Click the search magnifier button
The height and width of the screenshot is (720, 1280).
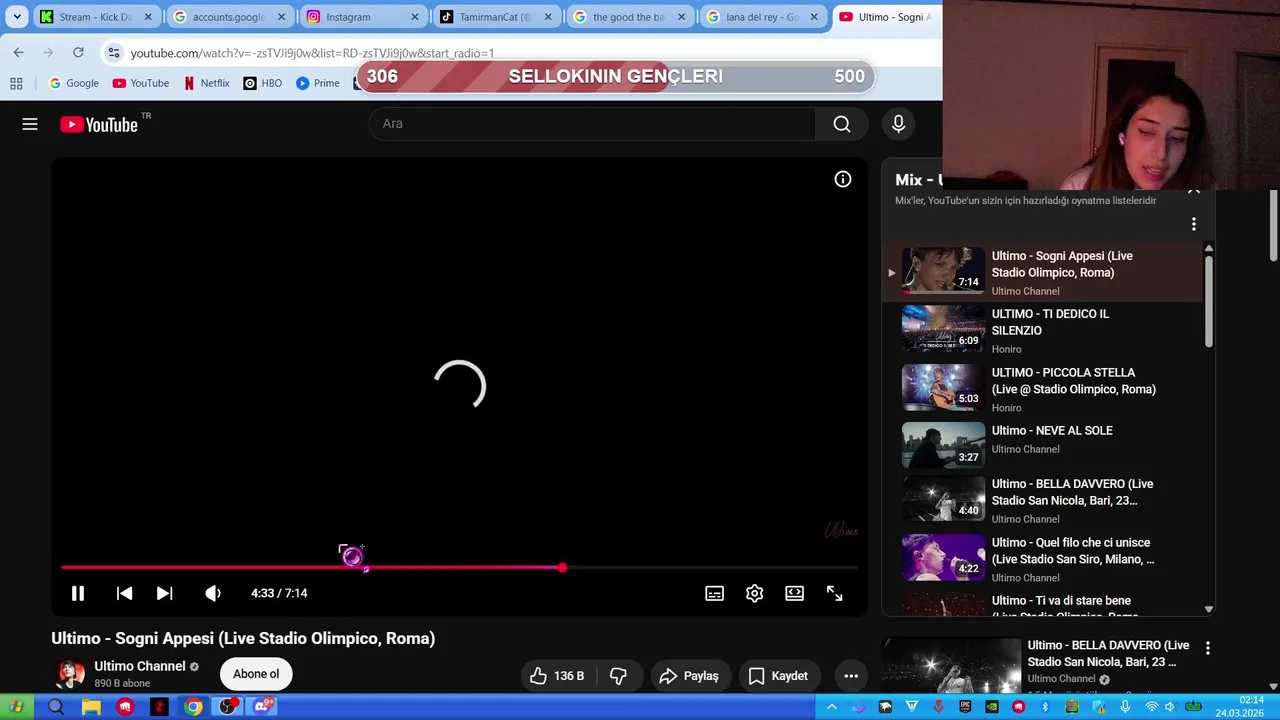pos(842,123)
